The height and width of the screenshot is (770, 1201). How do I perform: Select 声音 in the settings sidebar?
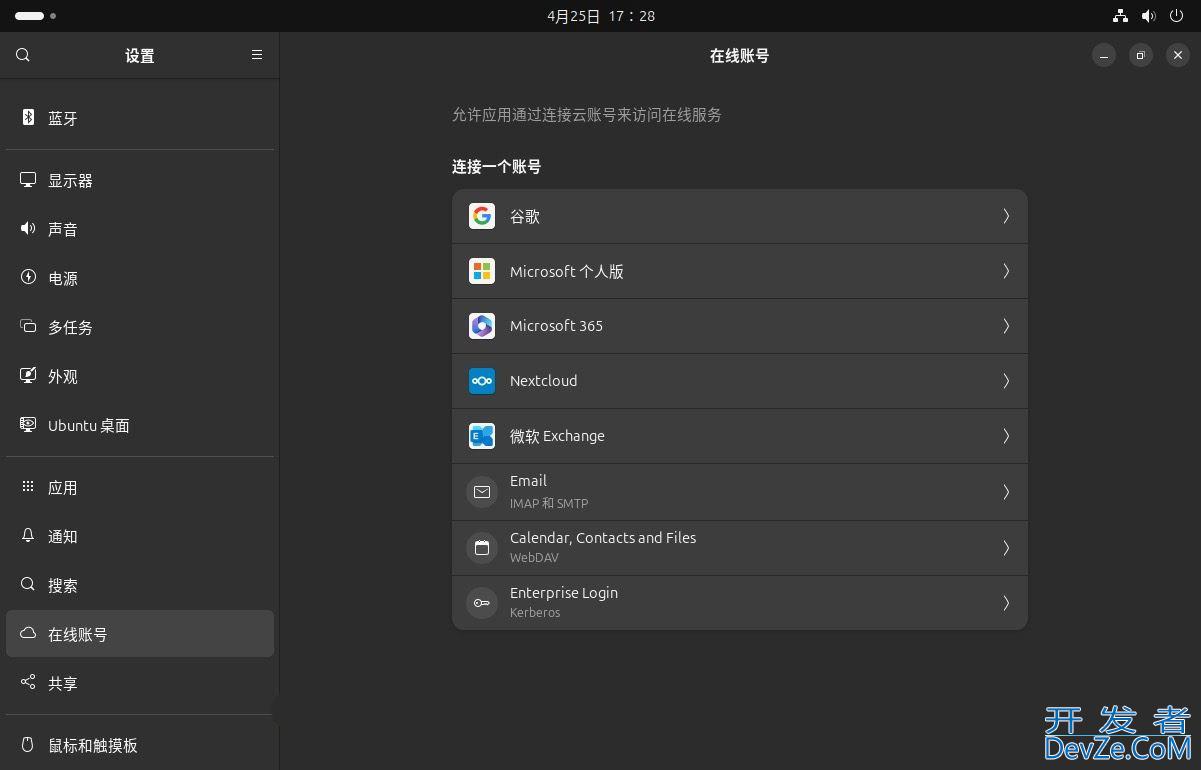coord(140,230)
